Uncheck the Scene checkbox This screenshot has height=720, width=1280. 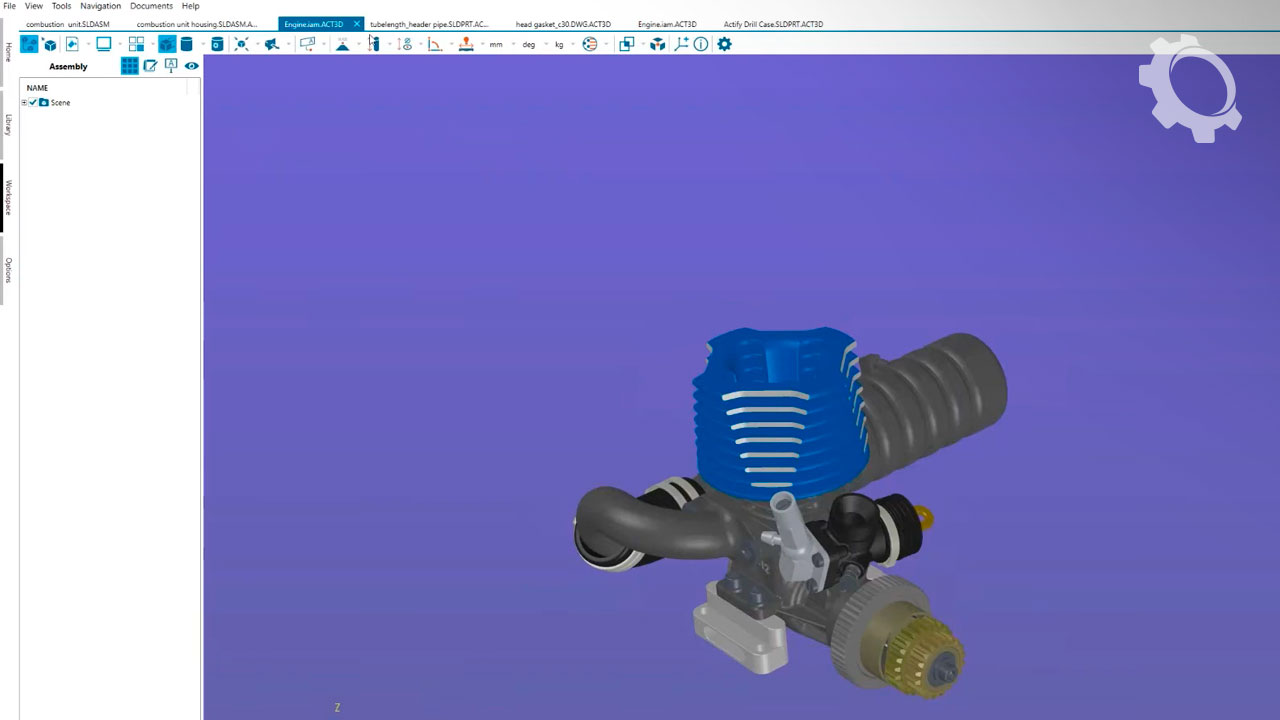click(33, 102)
